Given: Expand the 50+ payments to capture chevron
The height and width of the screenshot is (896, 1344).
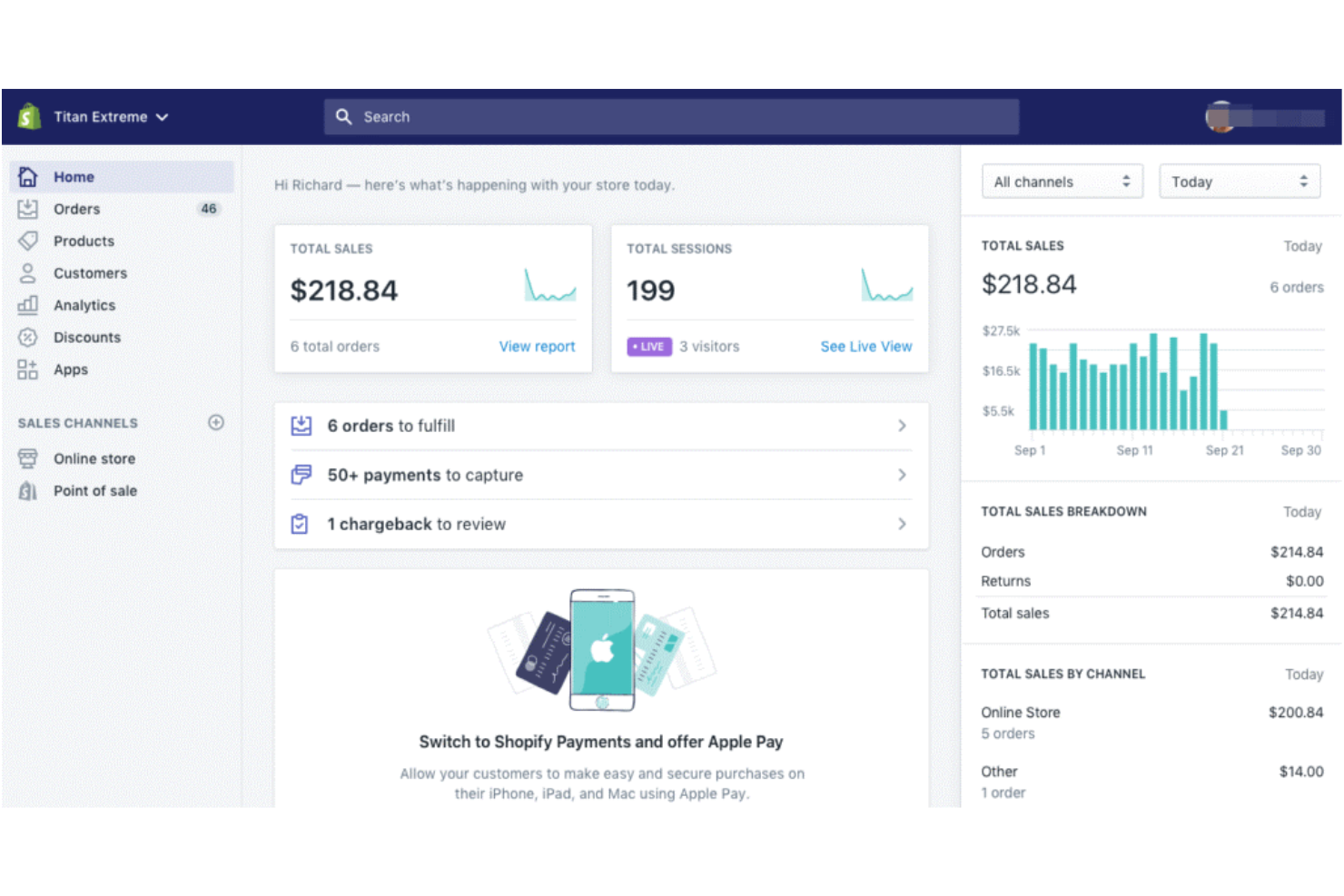Looking at the screenshot, I should click(x=902, y=474).
